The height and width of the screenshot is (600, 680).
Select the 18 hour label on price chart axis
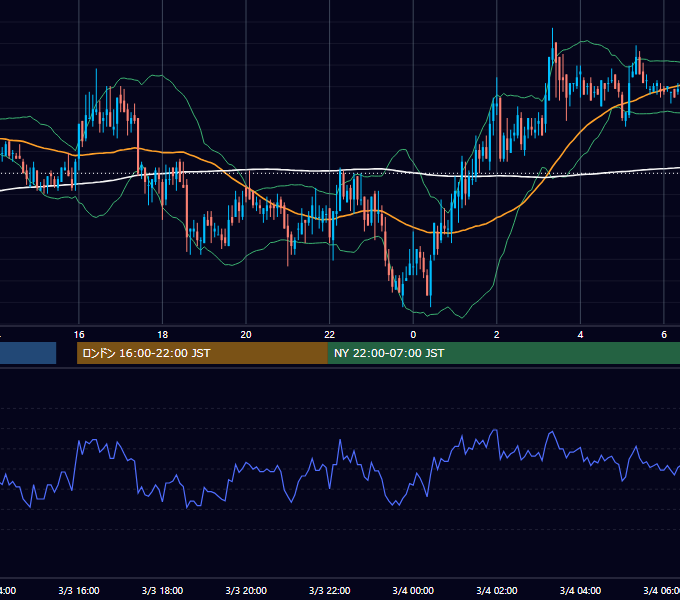(x=163, y=335)
